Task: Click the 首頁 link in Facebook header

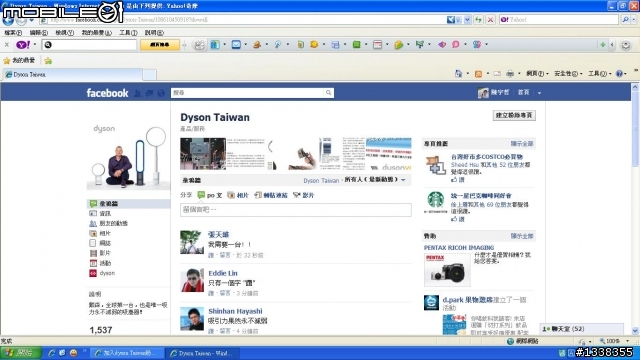Action: [523, 93]
